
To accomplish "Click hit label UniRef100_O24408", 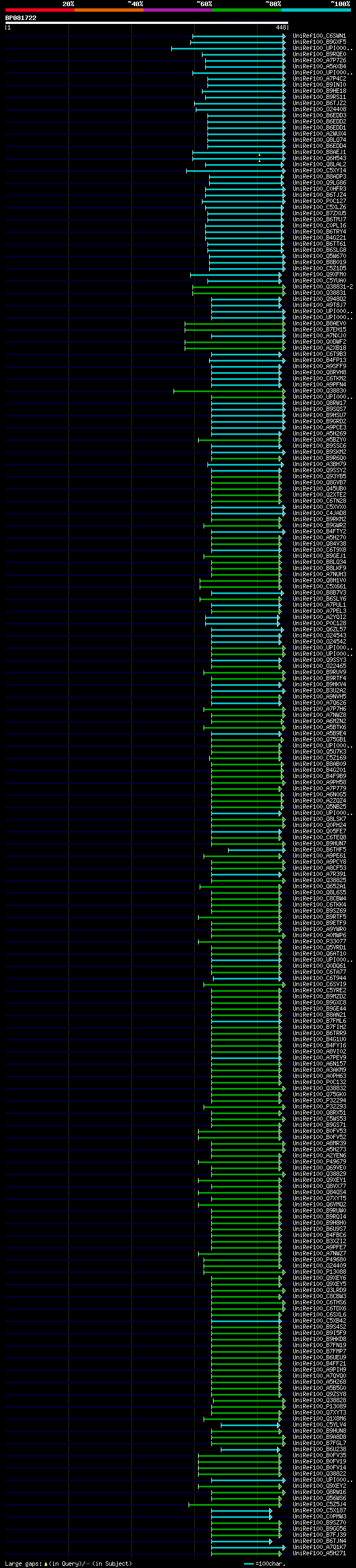I will point(319,109).
